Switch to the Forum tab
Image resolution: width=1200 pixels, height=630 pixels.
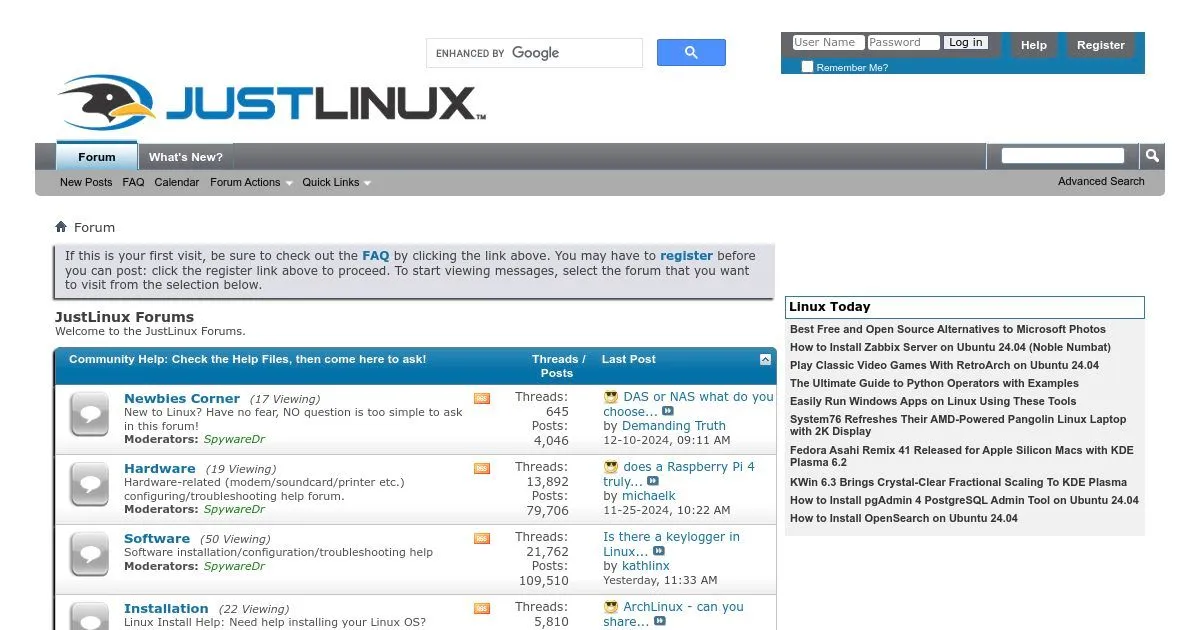tap(97, 156)
